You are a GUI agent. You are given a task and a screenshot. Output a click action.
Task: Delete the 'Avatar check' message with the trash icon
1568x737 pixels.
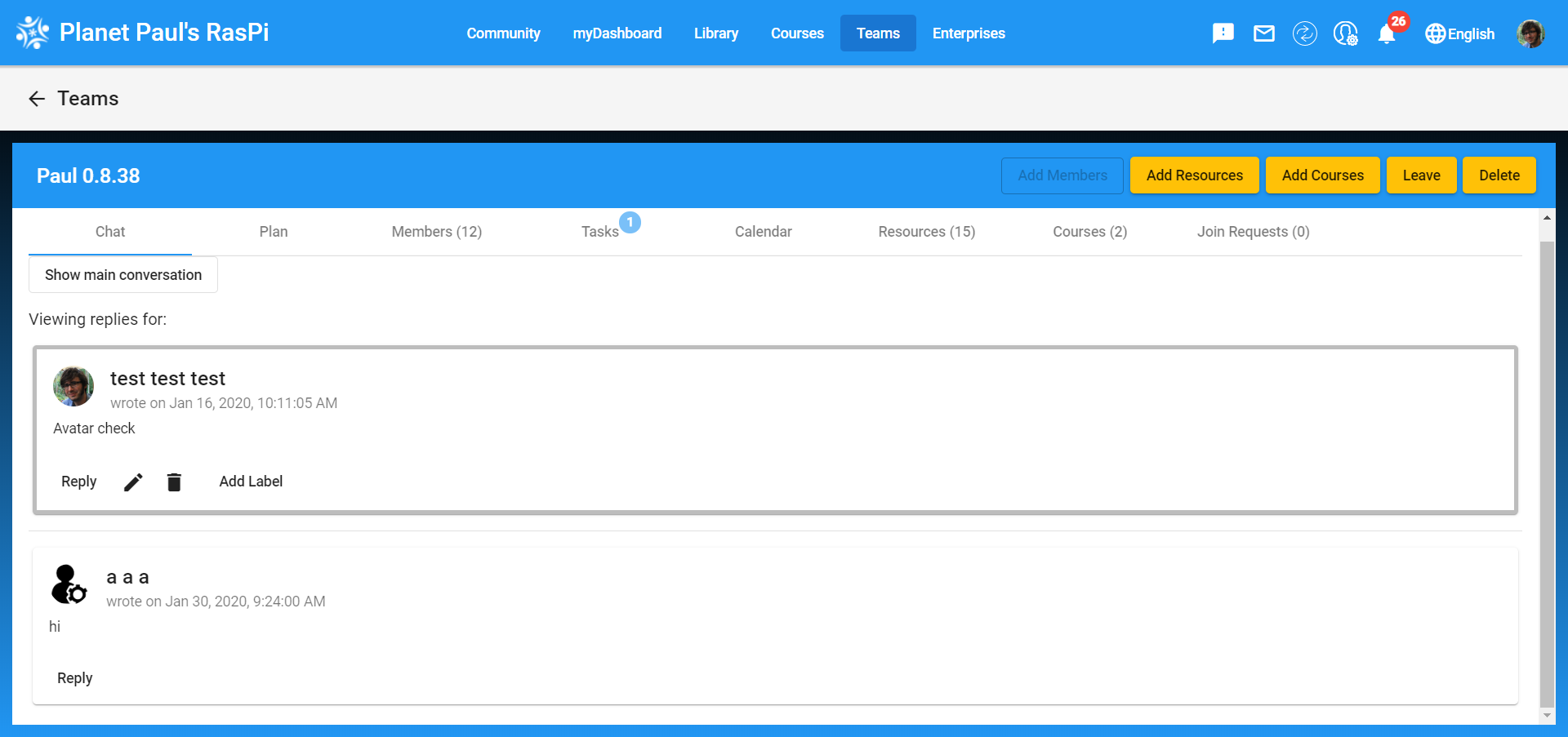click(174, 482)
